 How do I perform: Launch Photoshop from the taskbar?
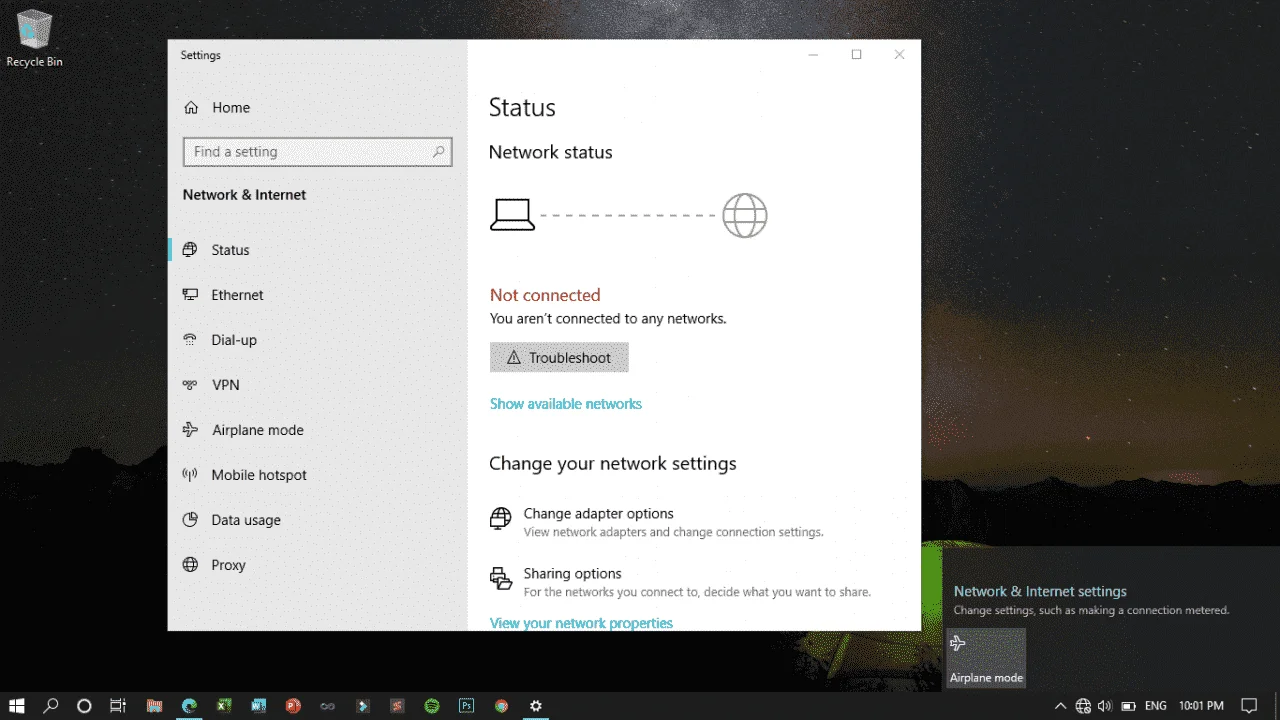tap(466, 705)
